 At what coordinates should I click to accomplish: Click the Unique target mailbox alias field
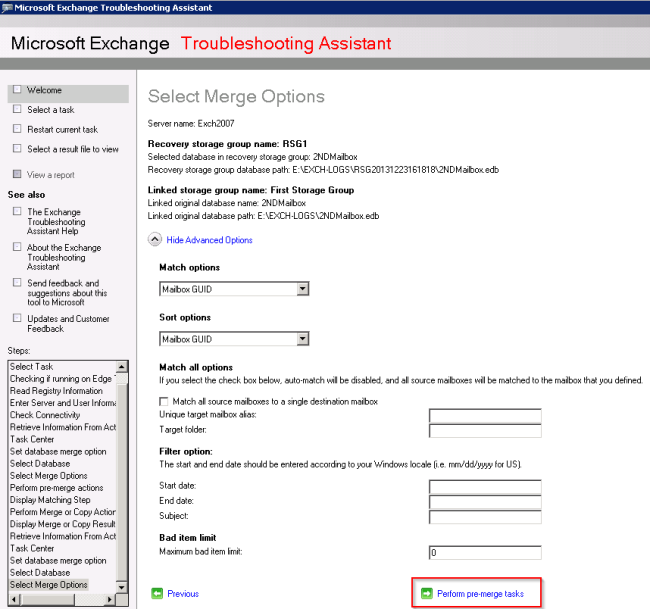click(484, 415)
